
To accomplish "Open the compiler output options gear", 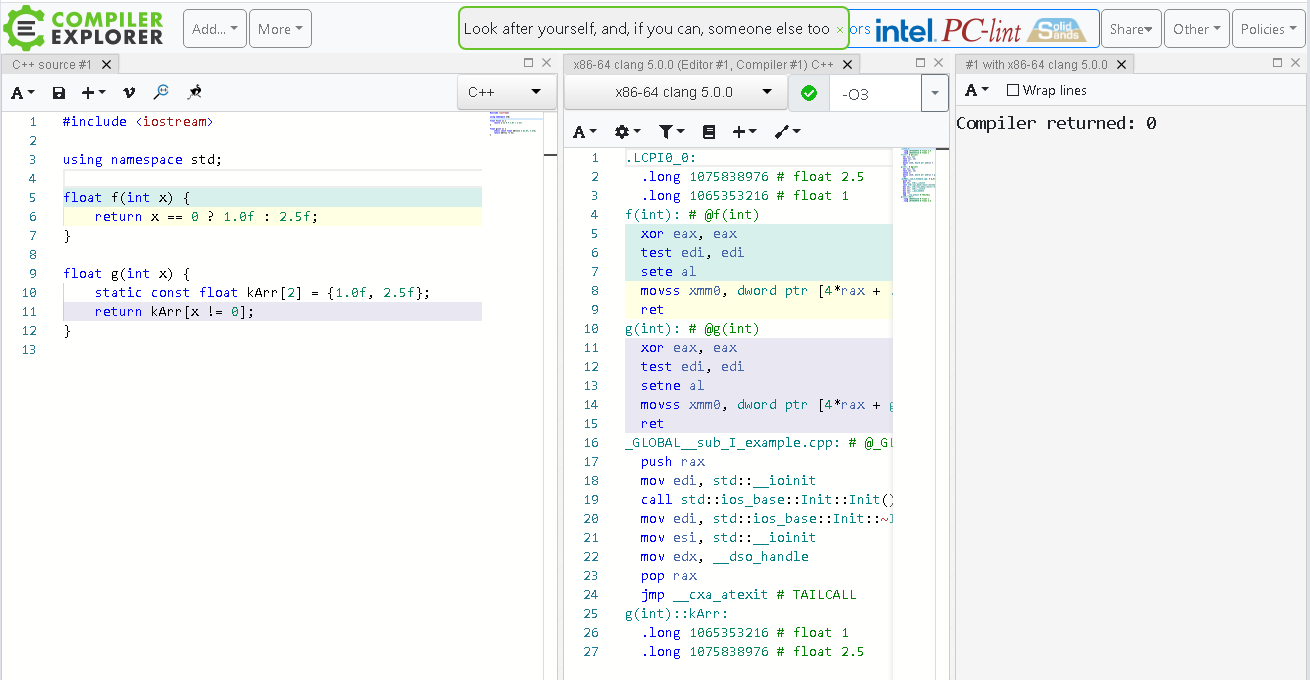I will (x=625, y=131).
